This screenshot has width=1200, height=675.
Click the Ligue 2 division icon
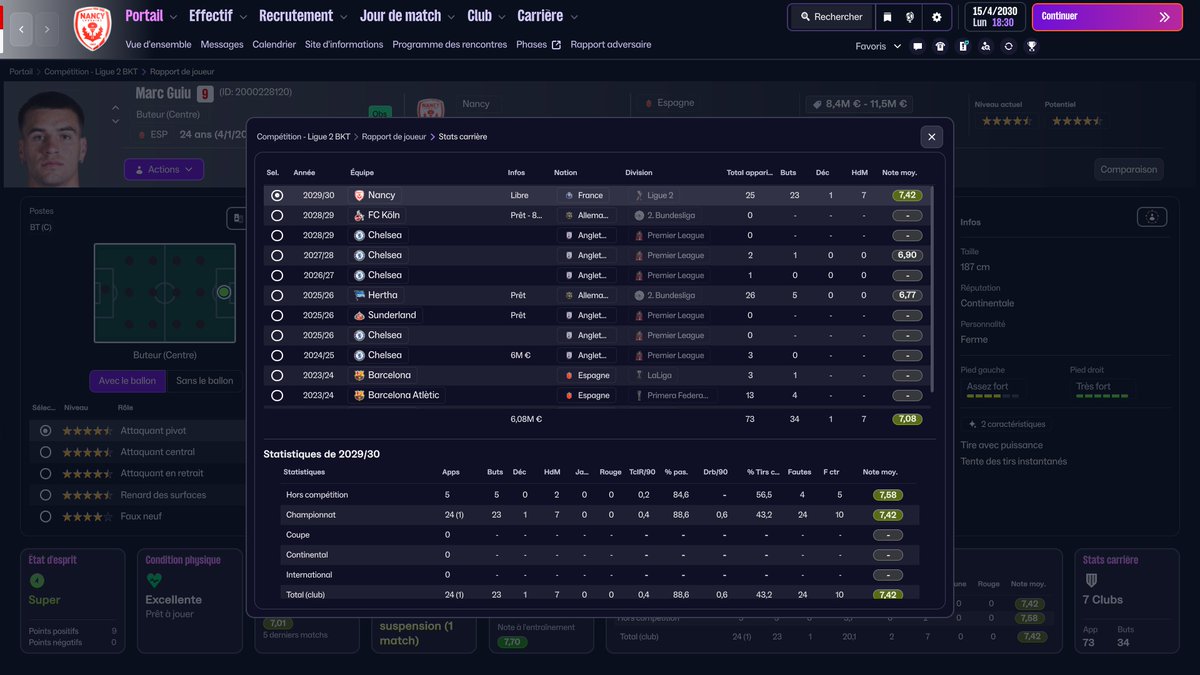639,195
